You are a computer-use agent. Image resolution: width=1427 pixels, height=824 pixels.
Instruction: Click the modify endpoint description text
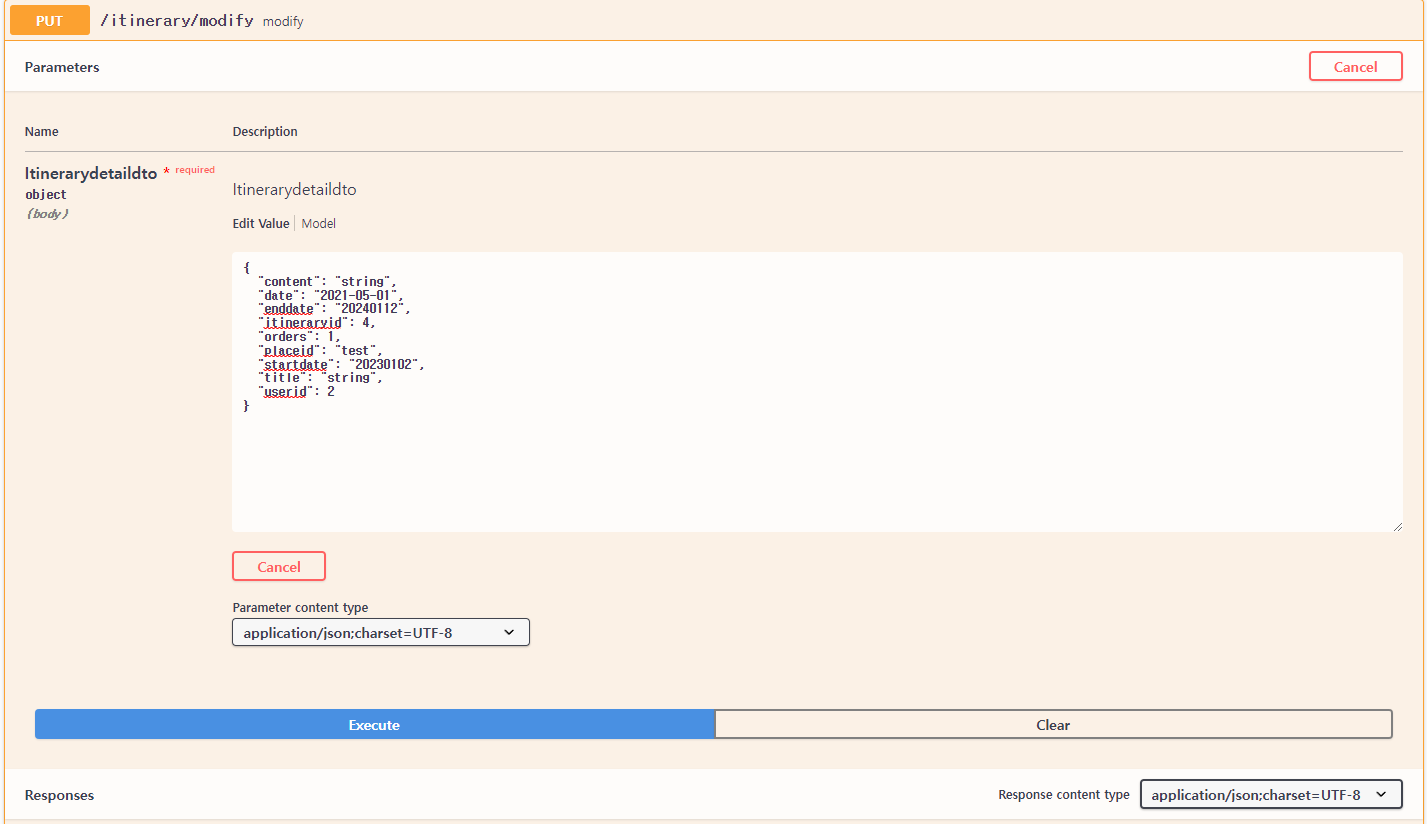(283, 21)
